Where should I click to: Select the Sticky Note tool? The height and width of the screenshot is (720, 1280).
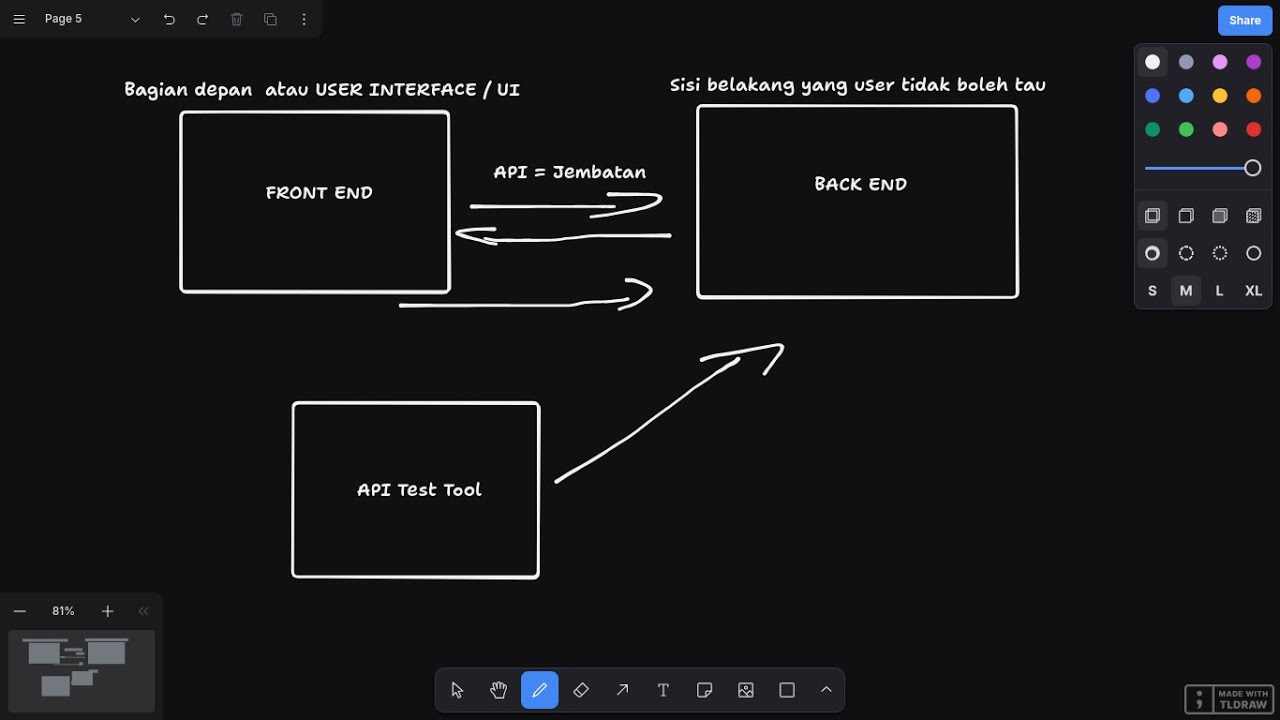coord(704,690)
